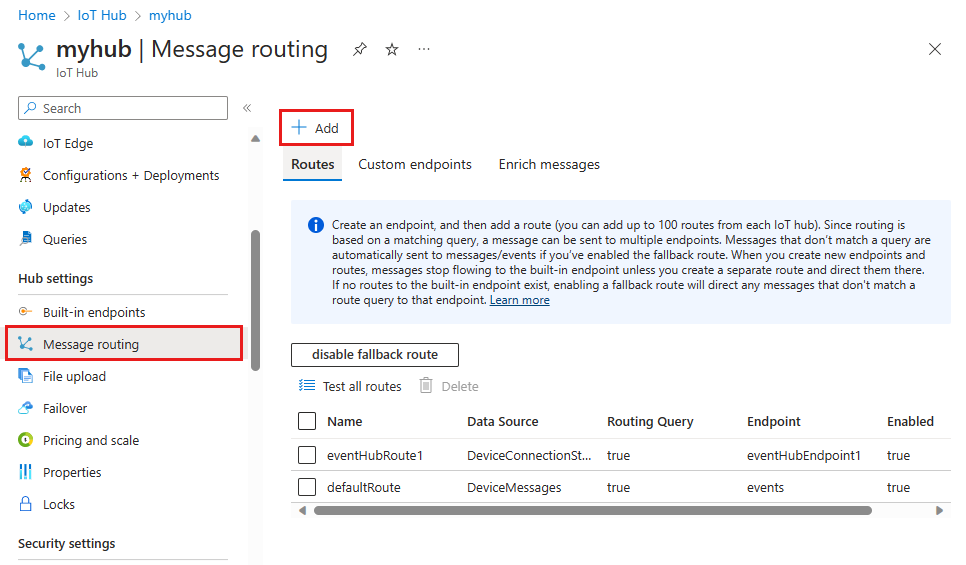The height and width of the screenshot is (565, 966).
Task: Check the select-all routes header checkbox
Action: point(307,422)
